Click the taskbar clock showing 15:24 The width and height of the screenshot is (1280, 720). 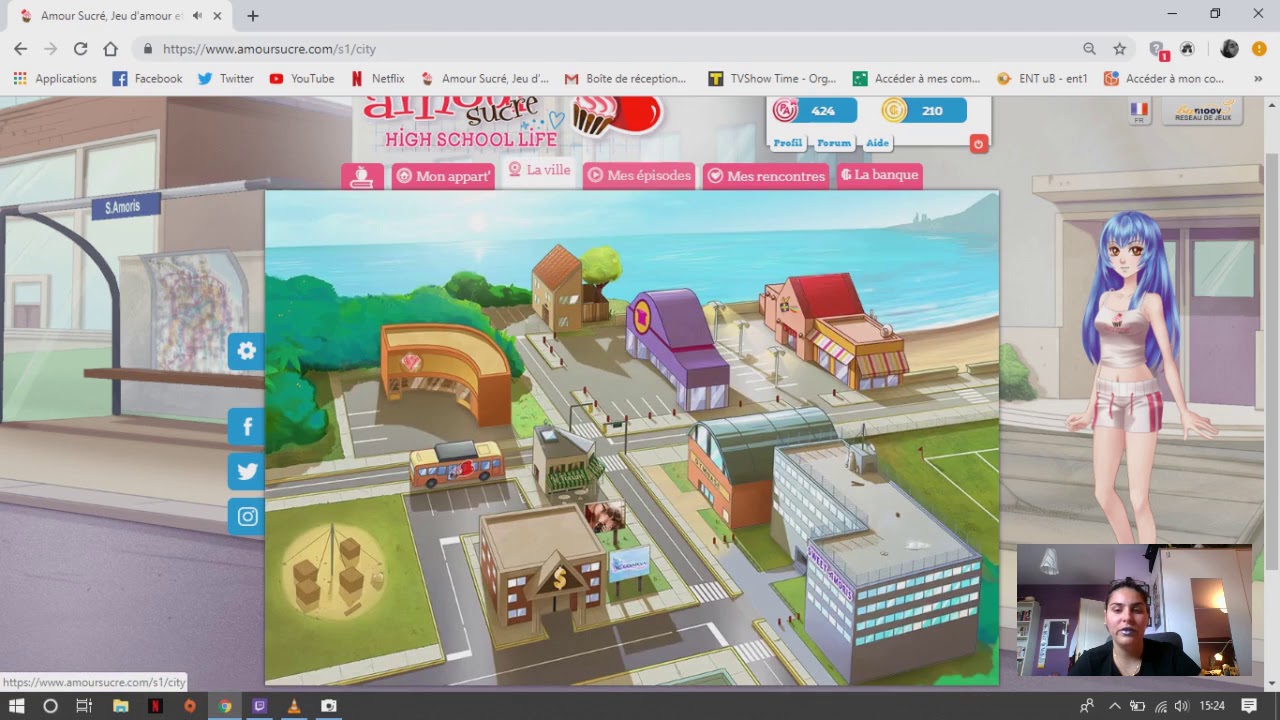(x=1212, y=706)
